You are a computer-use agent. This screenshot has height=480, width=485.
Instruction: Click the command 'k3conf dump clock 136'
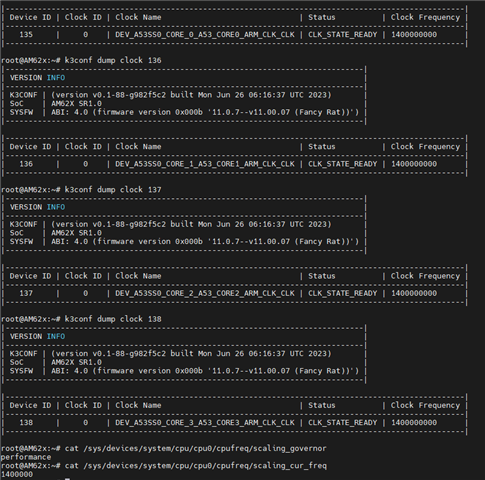(113, 60)
